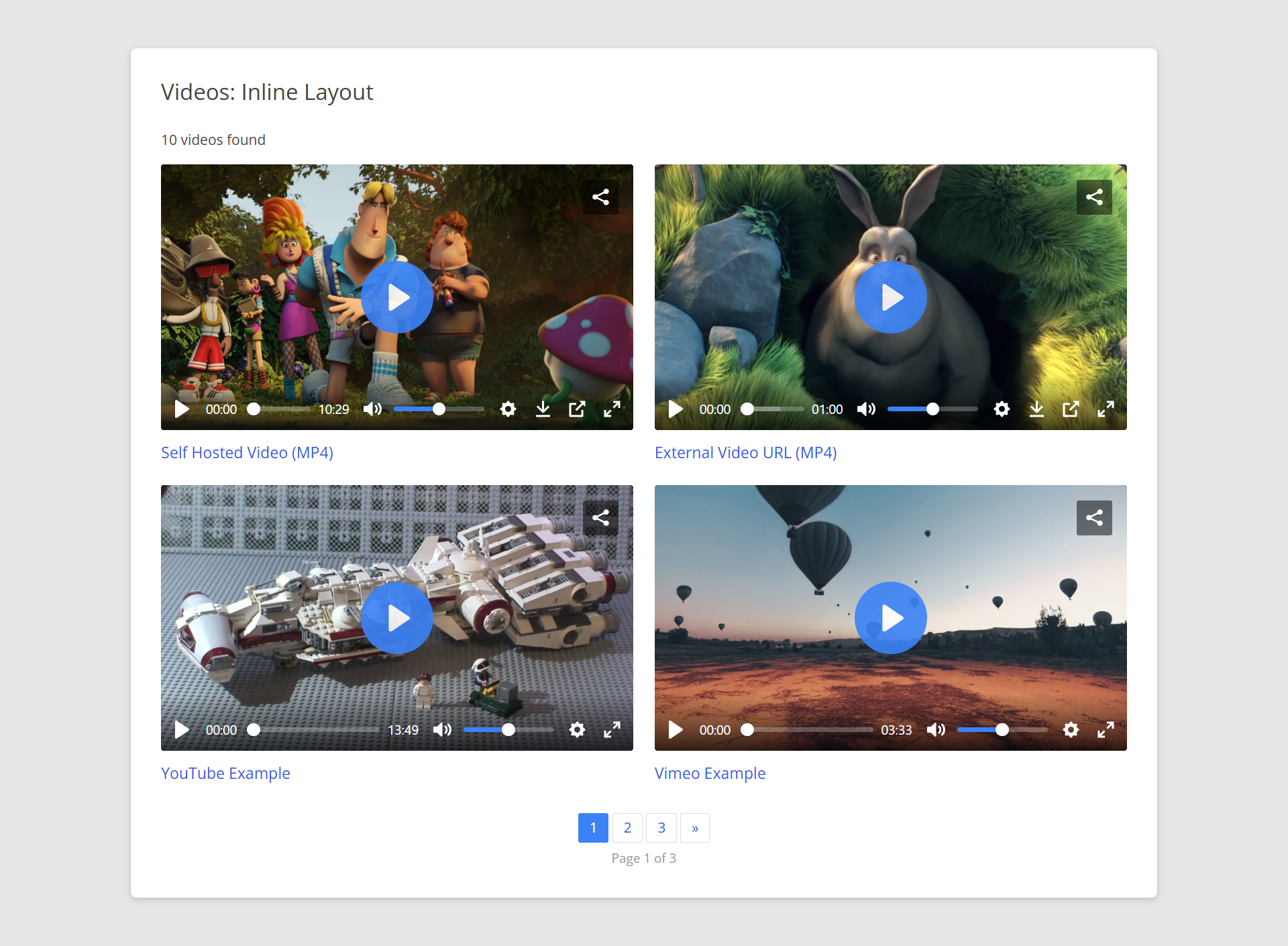Mute the Self Hosted Video

pyautogui.click(x=372, y=409)
